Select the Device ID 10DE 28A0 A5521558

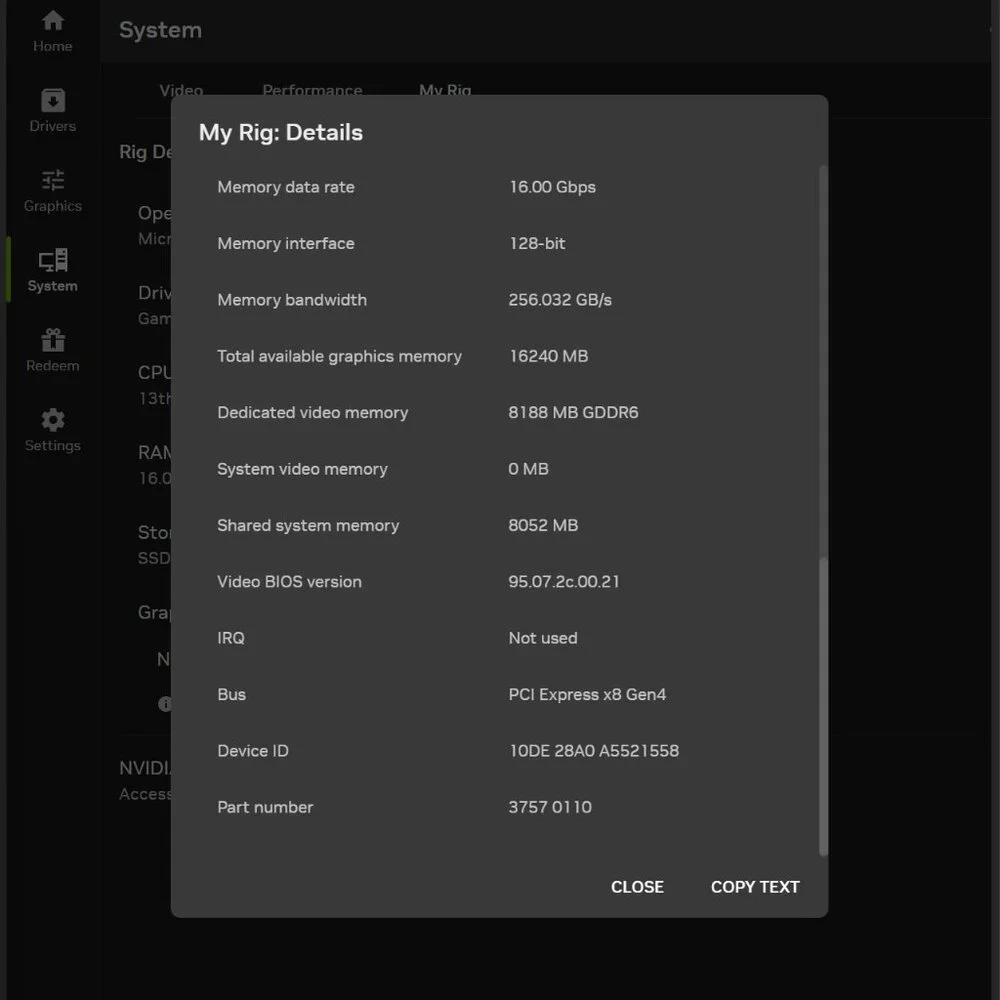pyautogui.click(x=593, y=751)
